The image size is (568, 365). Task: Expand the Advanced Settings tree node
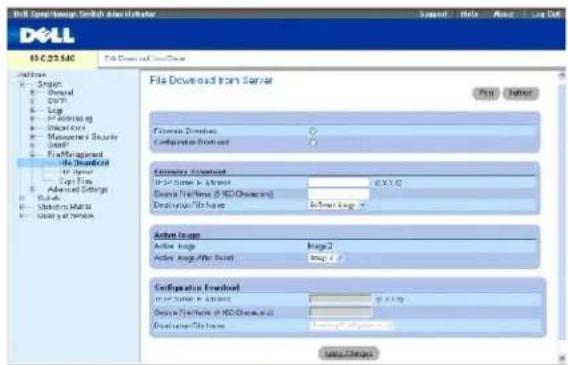32,189
